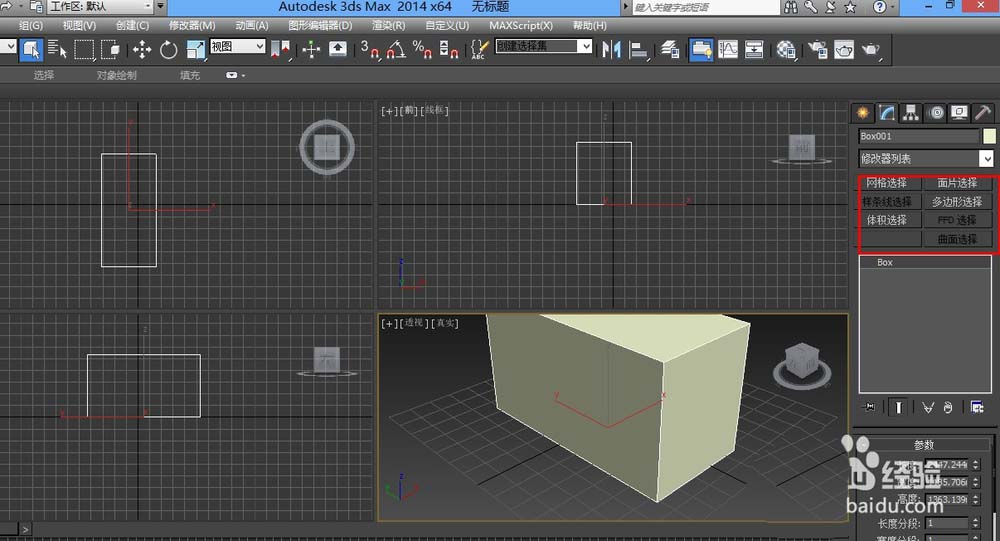Screen dimensions: 1000x541
Task: Open the Views menu
Action: pyautogui.click(x=79, y=26)
